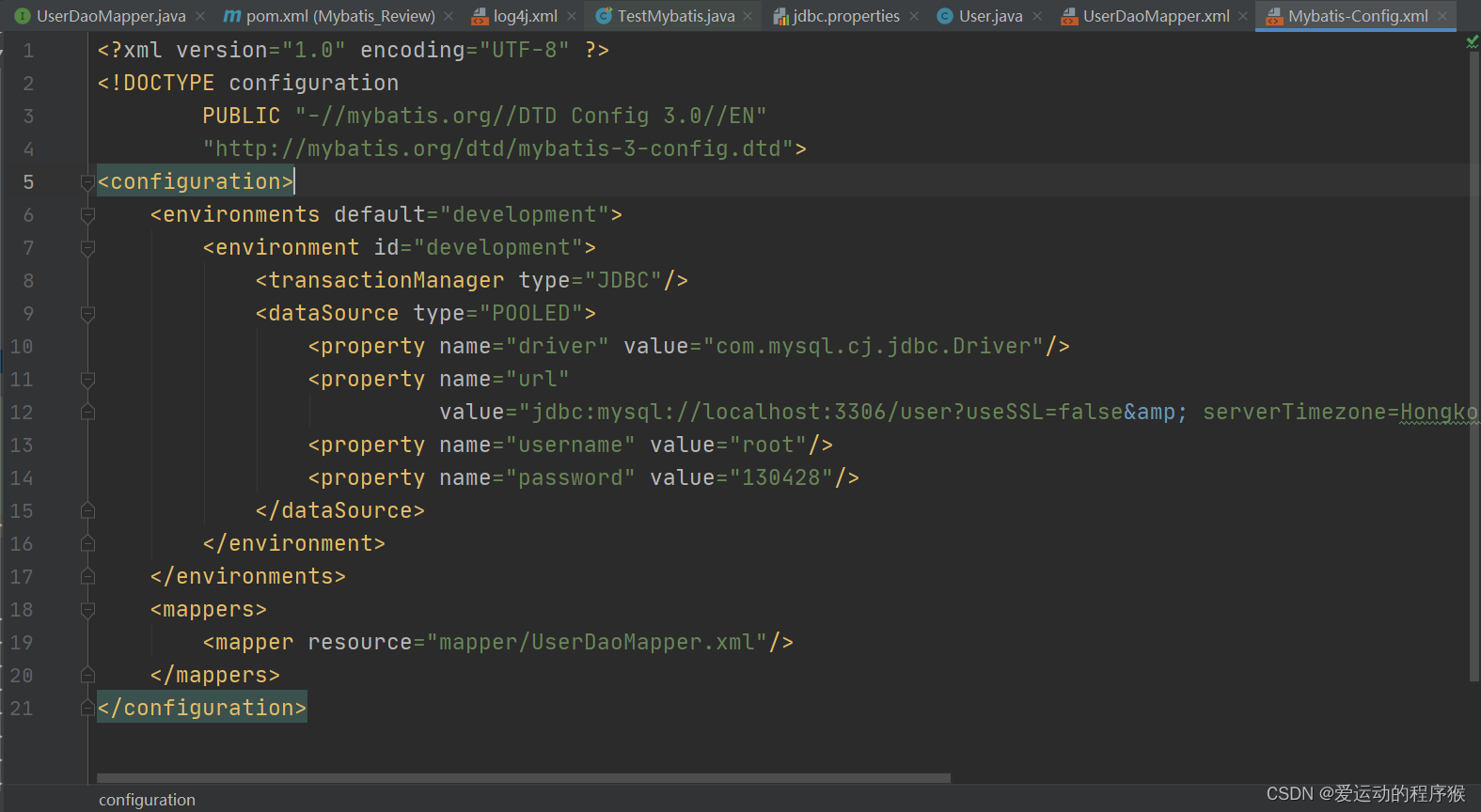Screen dimensions: 1481x812
Task: Switch to log4j.xml tab
Action: tap(526, 16)
